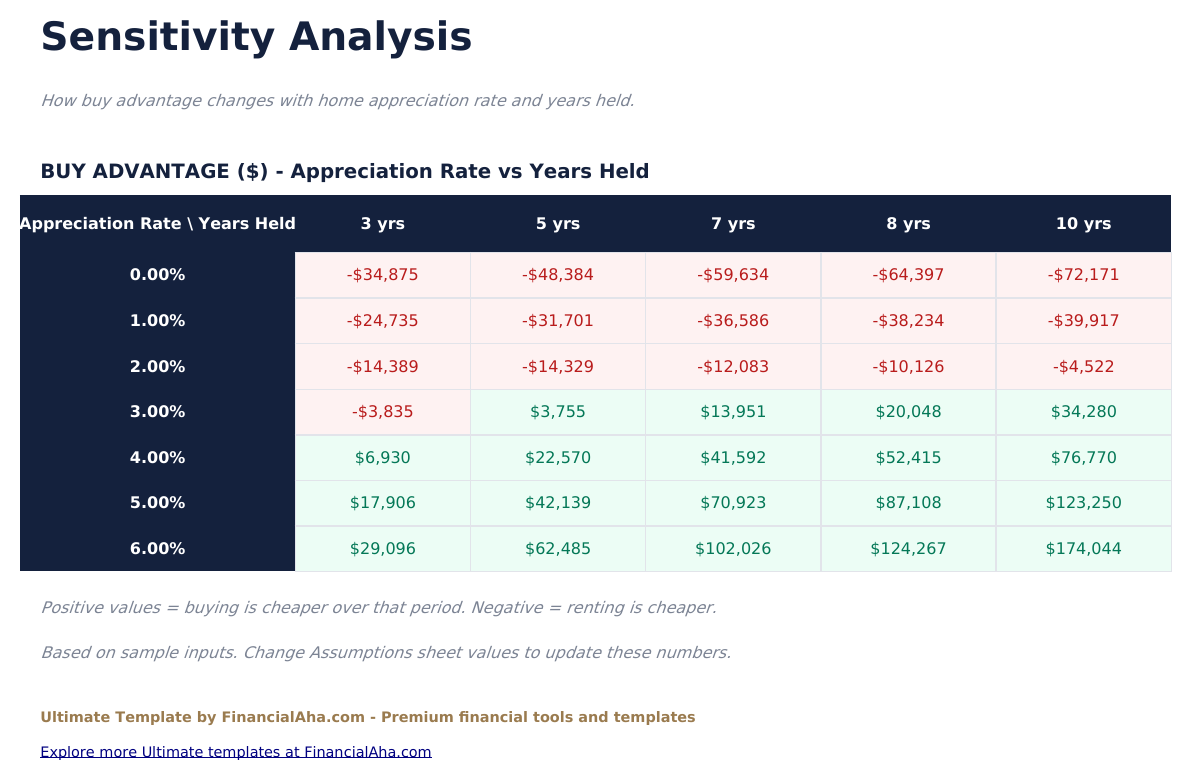1192x780 pixels.
Task: Click the $174,044 cell
Action: coord(1083,549)
